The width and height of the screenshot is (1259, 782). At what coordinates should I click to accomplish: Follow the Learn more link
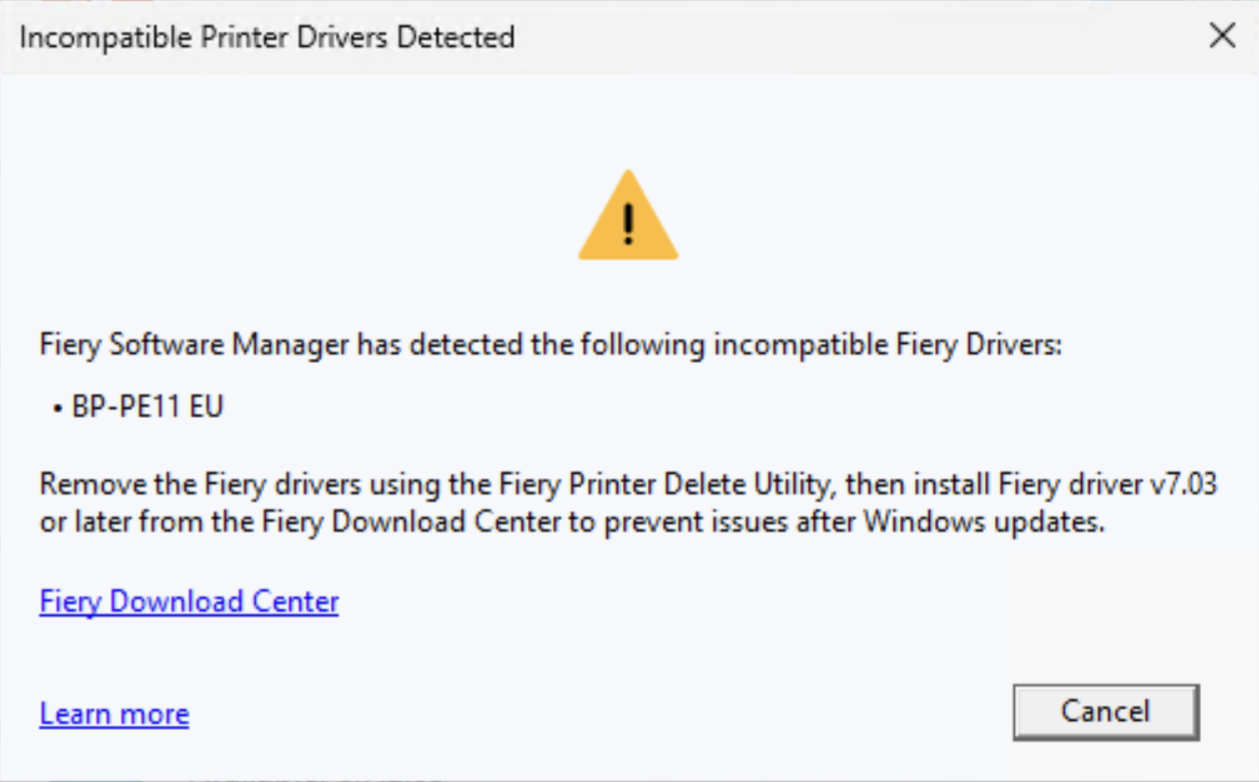114,714
